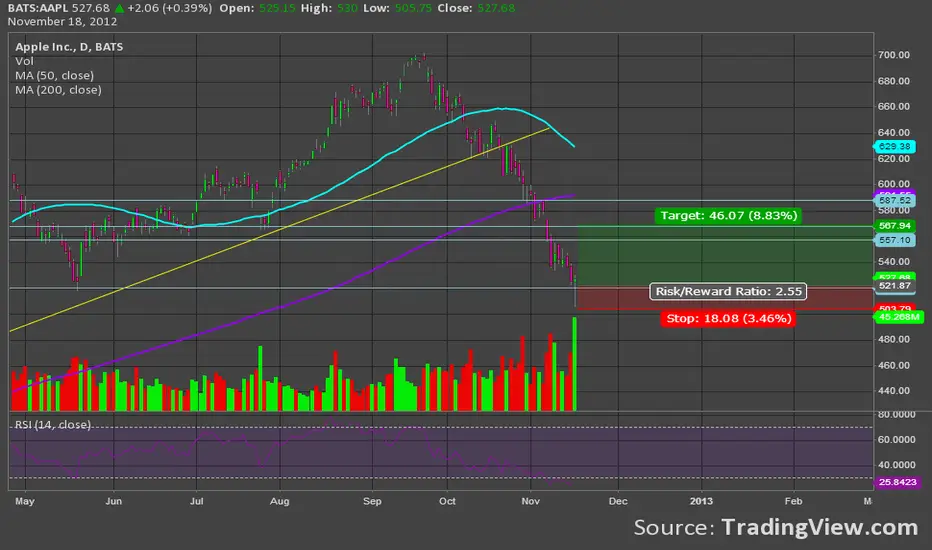
Task: Click the BATS:AAPL ticker symbol header
Action: click(37, 8)
